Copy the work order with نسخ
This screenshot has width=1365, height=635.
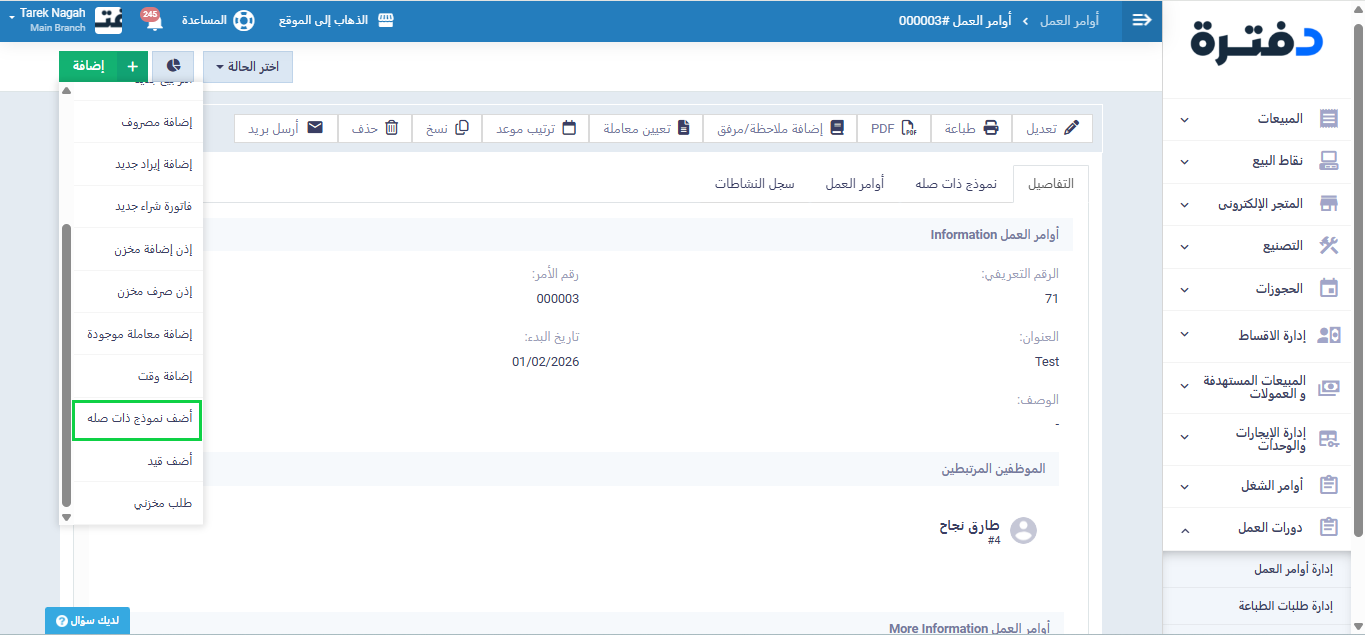tap(446, 128)
